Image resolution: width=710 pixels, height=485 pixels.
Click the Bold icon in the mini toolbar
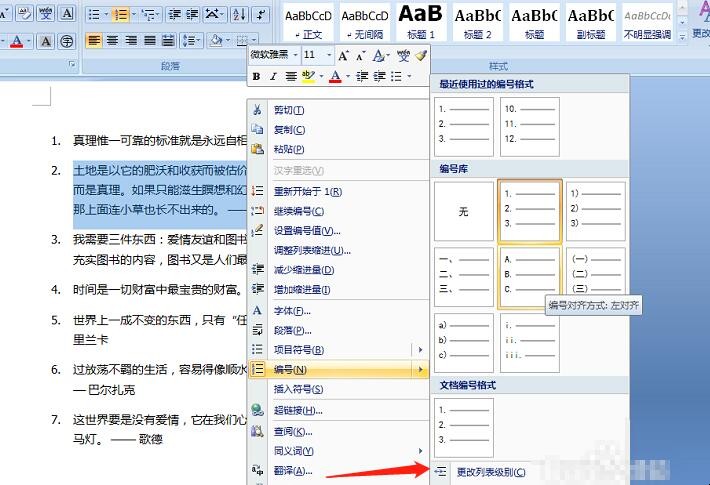coord(257,76)
